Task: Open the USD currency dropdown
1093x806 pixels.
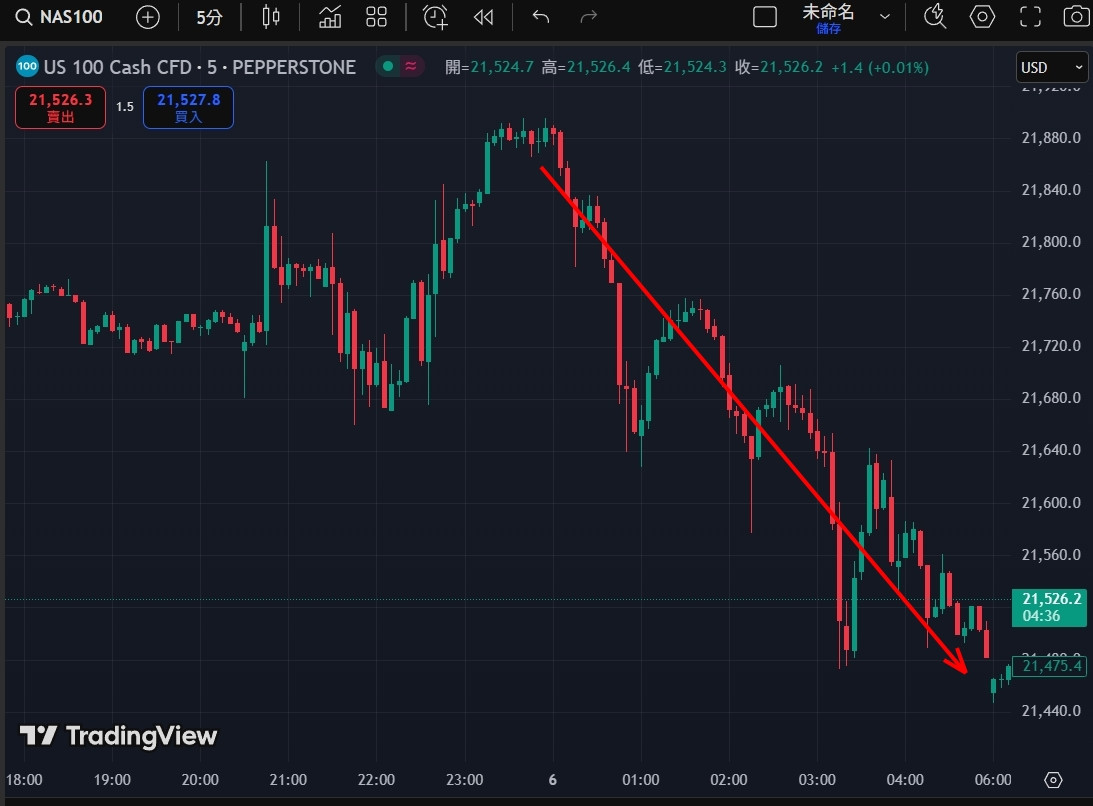Action: point(1052,68)
